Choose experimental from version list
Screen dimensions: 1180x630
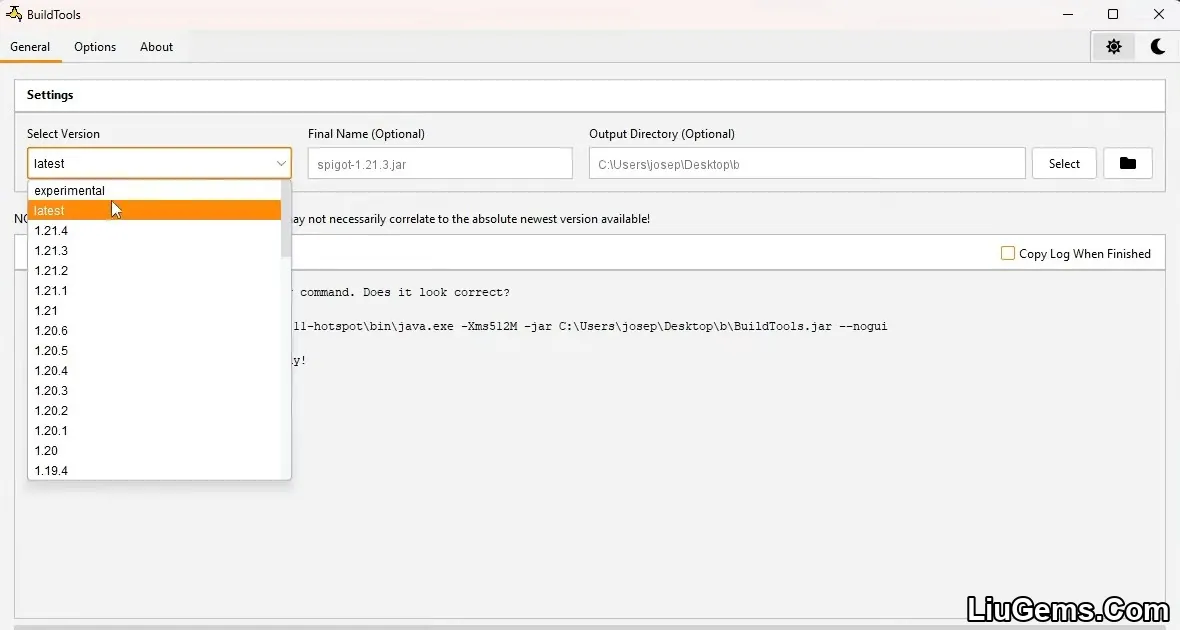154,190
